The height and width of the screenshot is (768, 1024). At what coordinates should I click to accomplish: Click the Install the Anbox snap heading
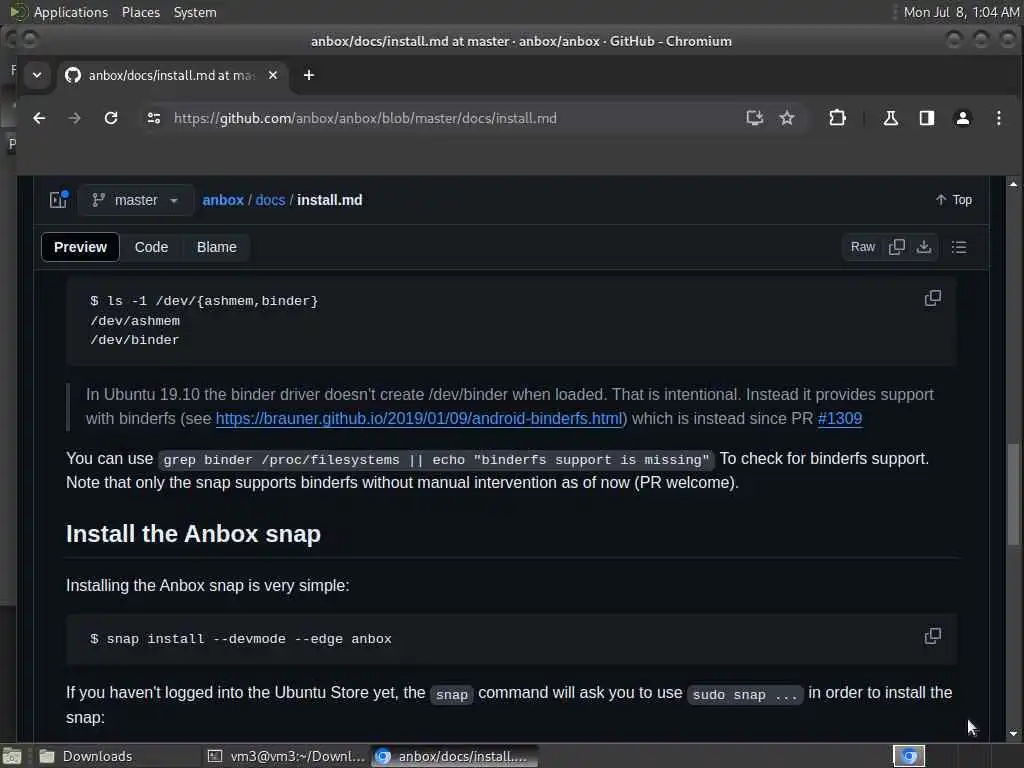click(193, 534)
